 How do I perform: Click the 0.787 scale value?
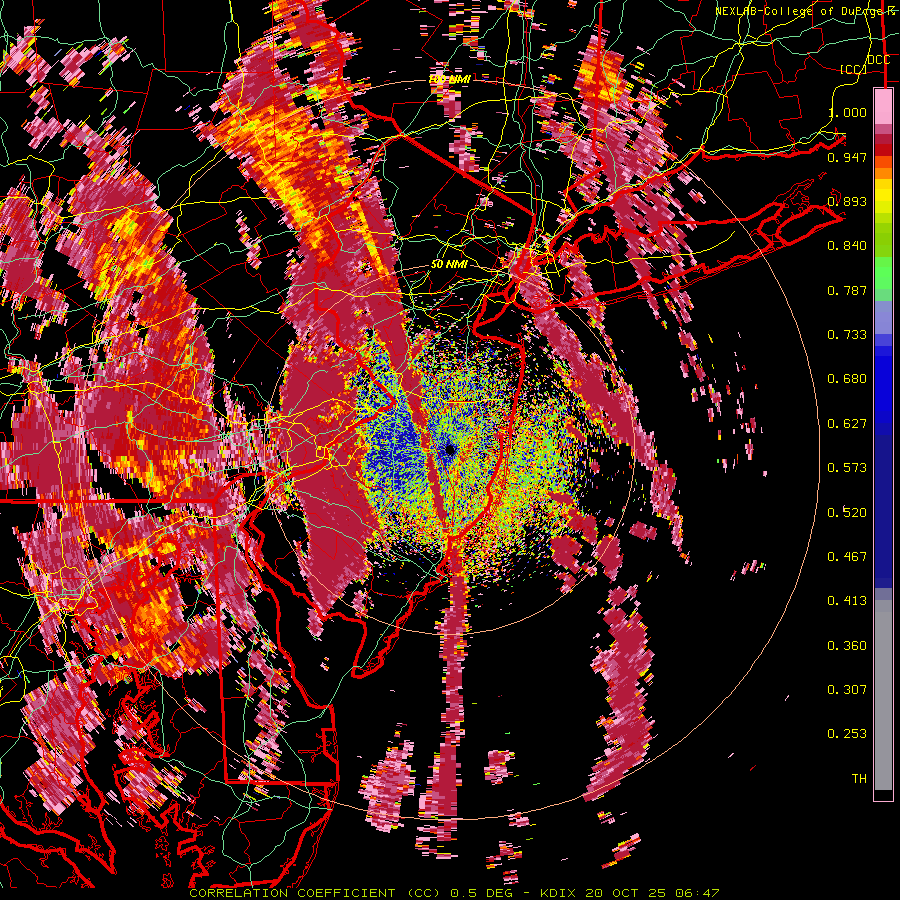coord(847,290)
